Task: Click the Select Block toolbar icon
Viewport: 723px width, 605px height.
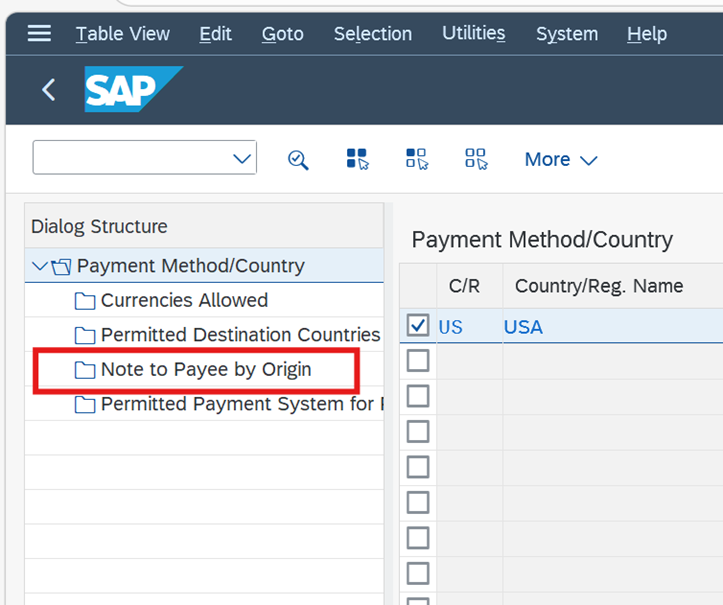Action: pyautogui.click(x=417, y=159)
